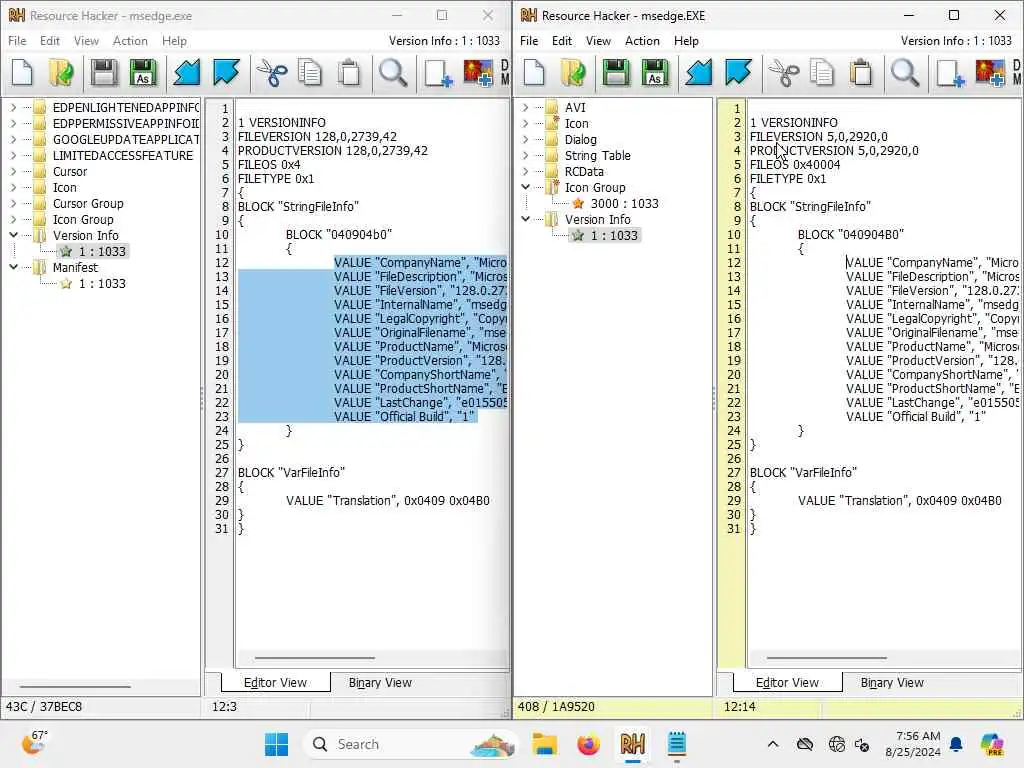Click Save As icon in left msedge.exe window
Screen dimensions: 1024x768
pos(144,72)
